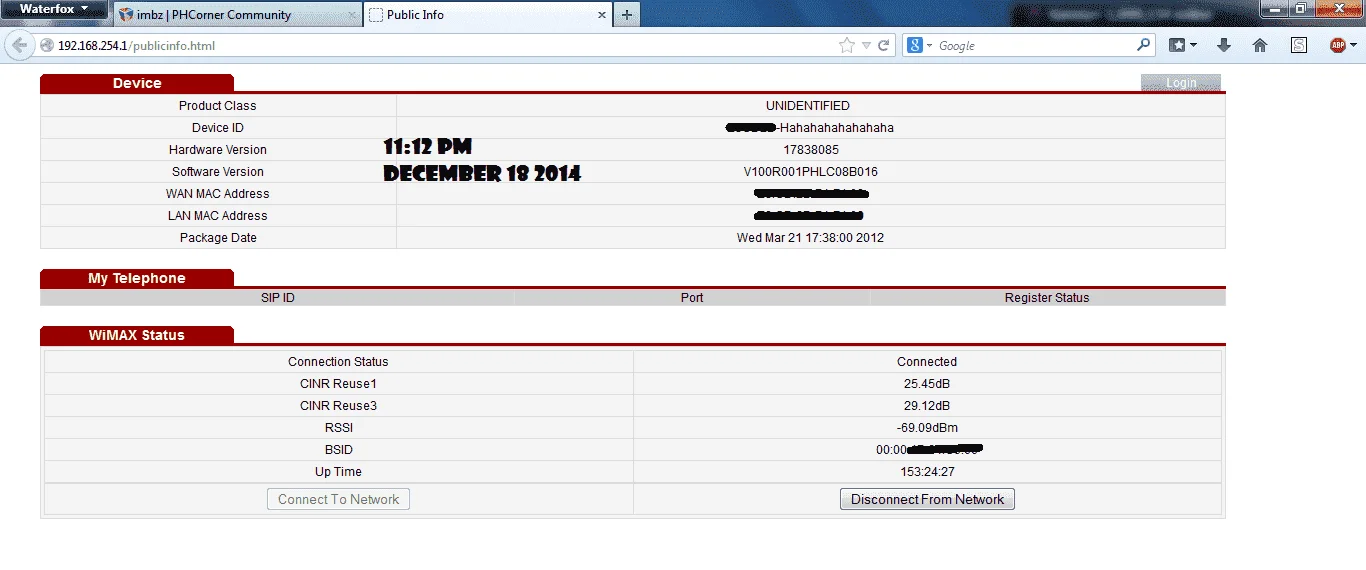Close the Public Info tab
Screen dimensions: 1366x570
coord(602,15)
